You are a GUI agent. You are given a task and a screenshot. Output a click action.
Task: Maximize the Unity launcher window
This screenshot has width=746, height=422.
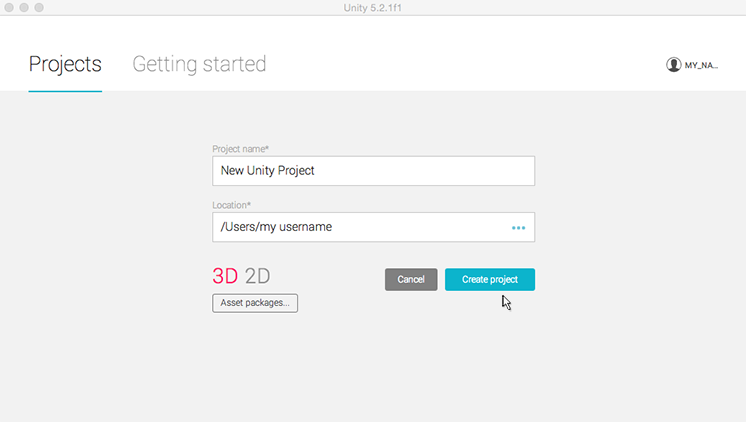39,7
